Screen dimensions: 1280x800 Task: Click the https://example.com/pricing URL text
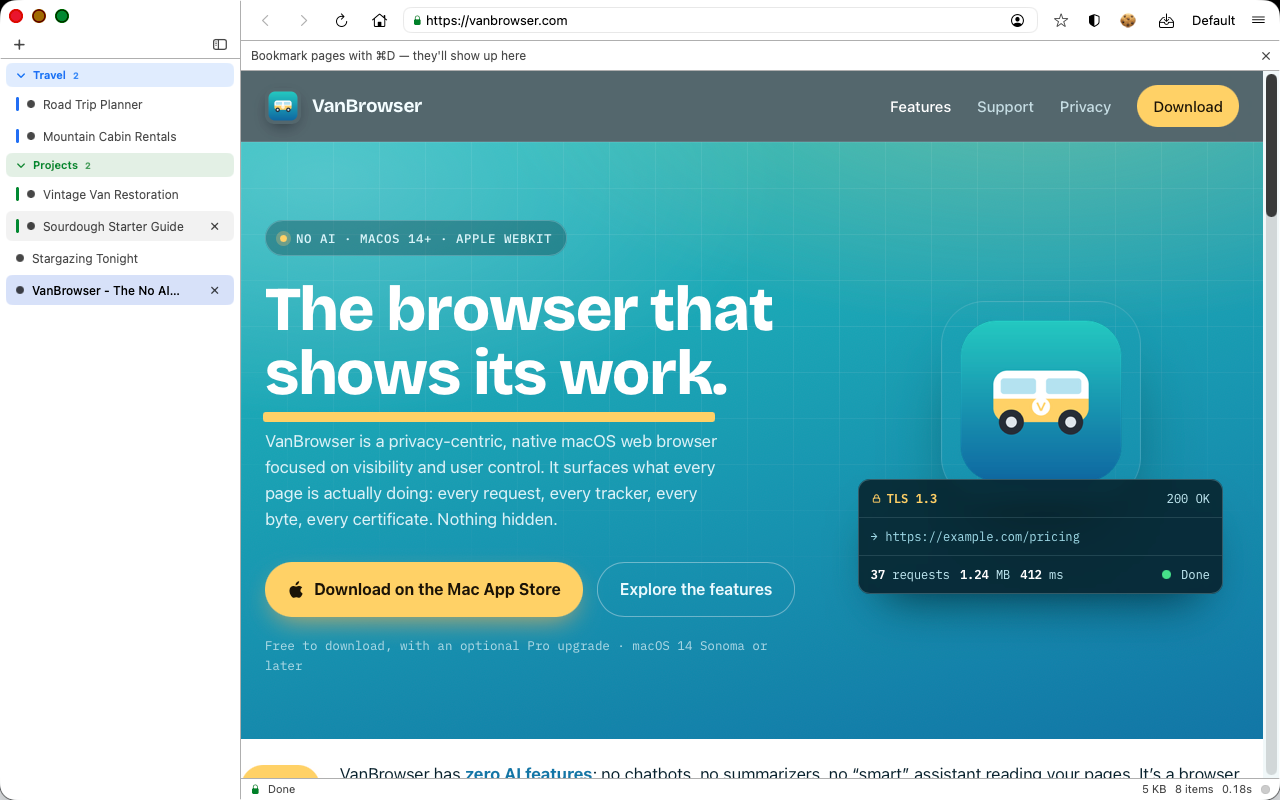pyautogui.click(x=982, y=536)
